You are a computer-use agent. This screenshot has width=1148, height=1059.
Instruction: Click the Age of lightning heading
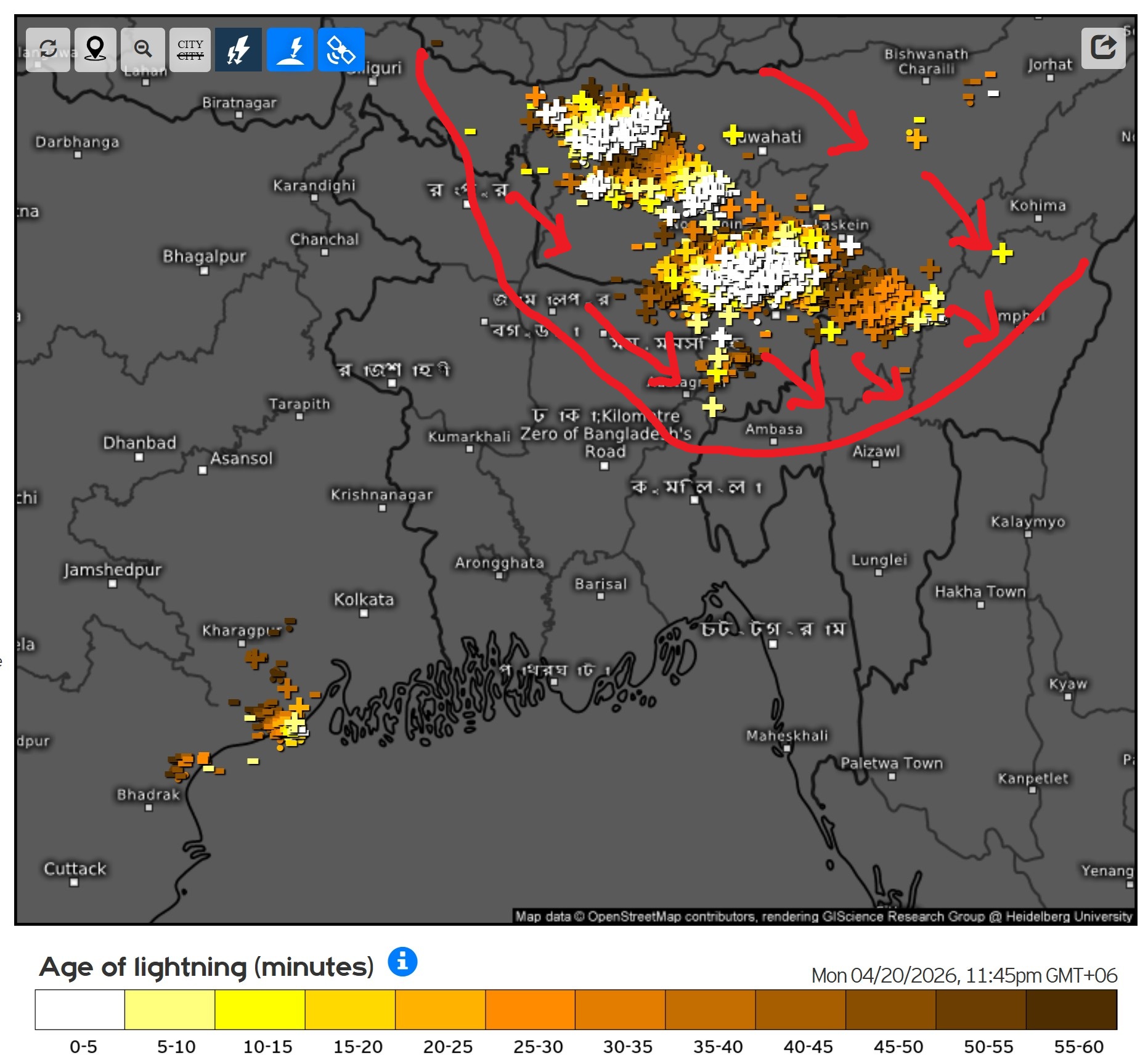(206, 967)
